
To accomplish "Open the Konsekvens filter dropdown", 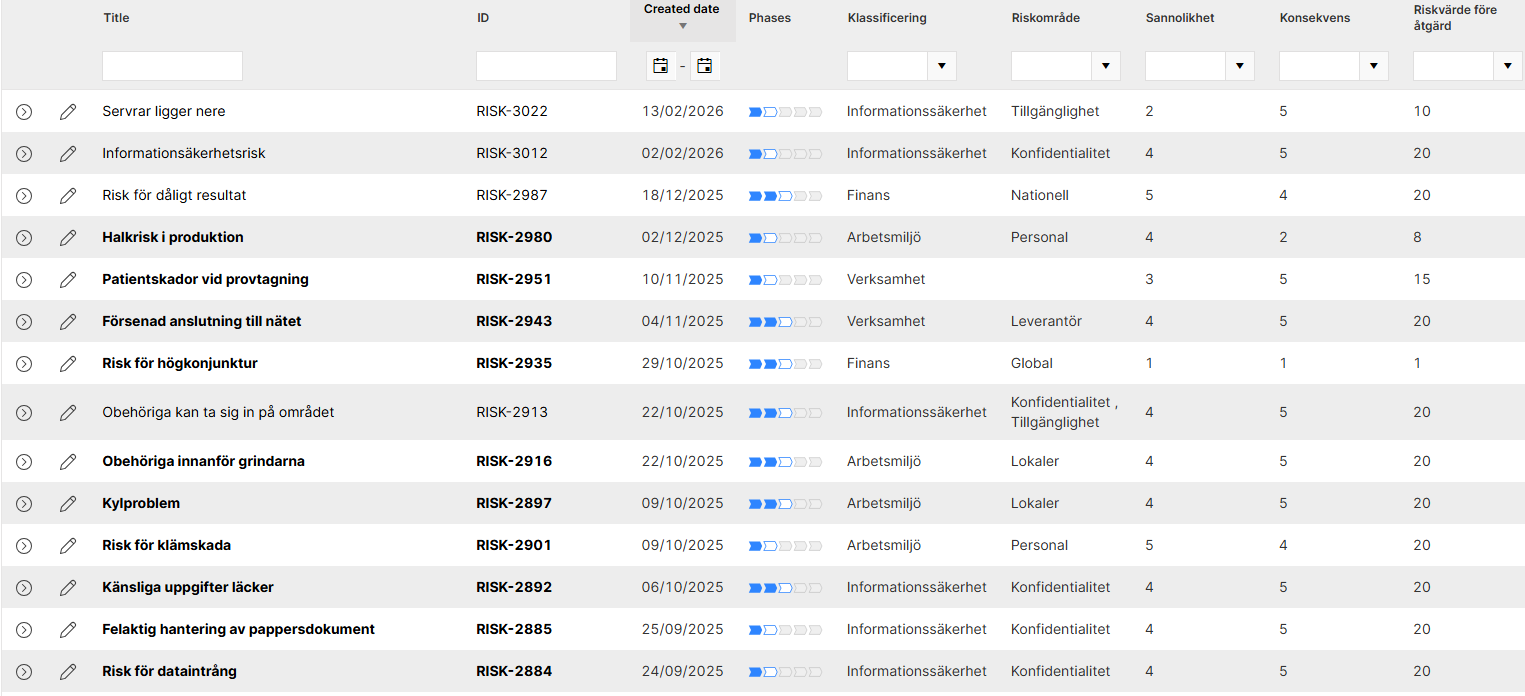I will (x=1374, y=66).
